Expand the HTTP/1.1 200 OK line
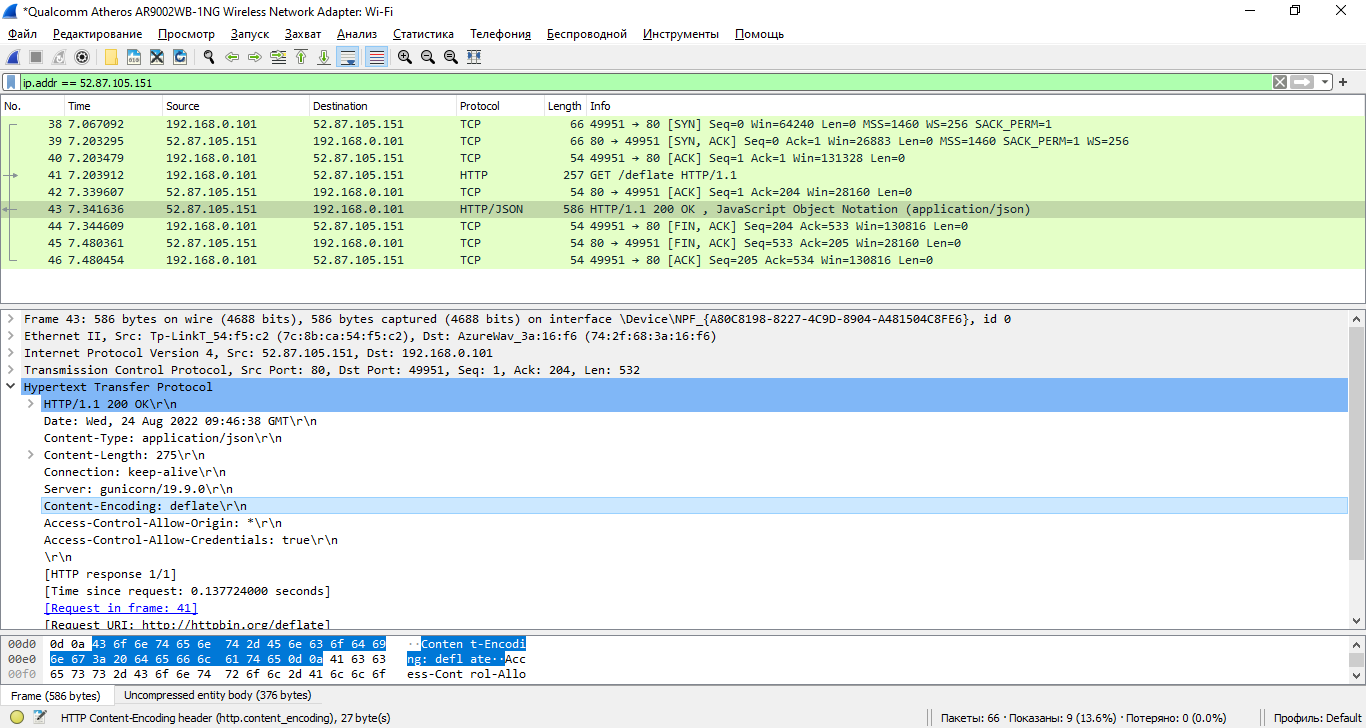Viewport: 1366px width, 728px height. coord(31,404)
